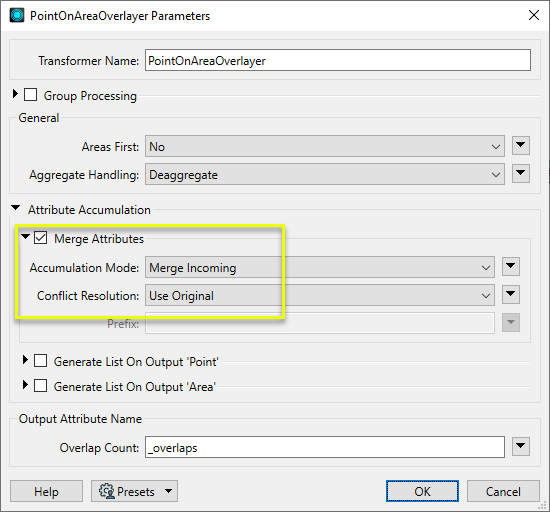Screen dimensions: 550x512
Task: Open the arrow menu beside Overlap Count
Action: point(521,446)
